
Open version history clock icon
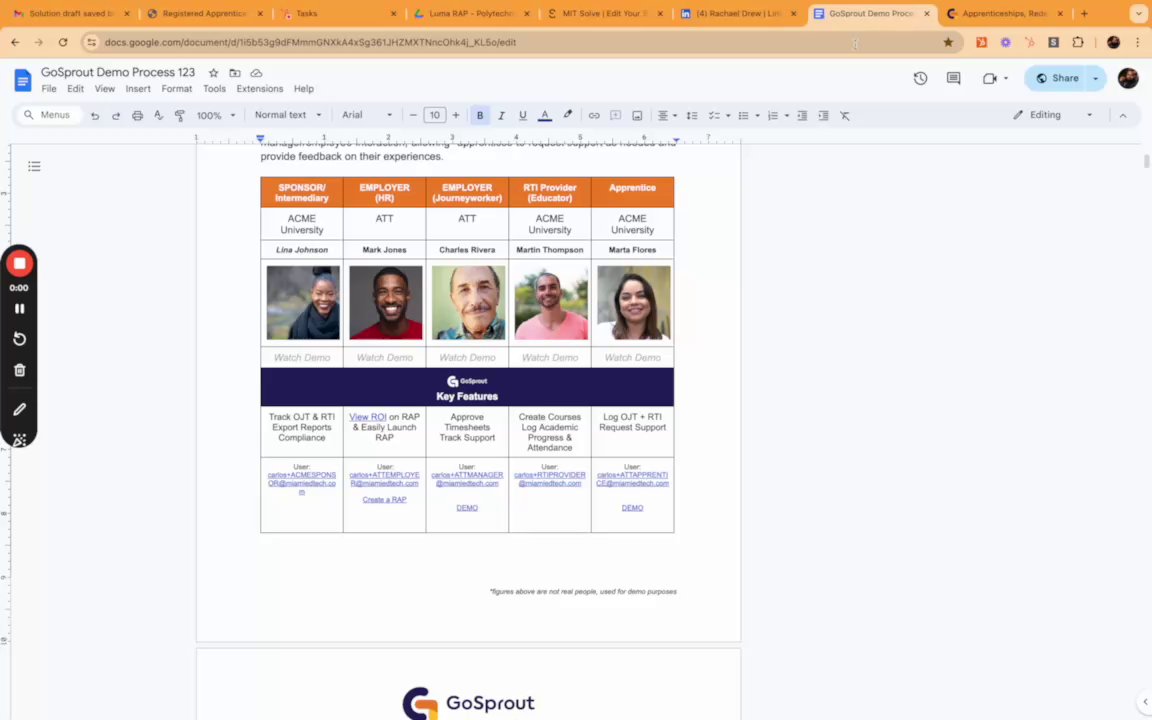[x=920, y=79]
